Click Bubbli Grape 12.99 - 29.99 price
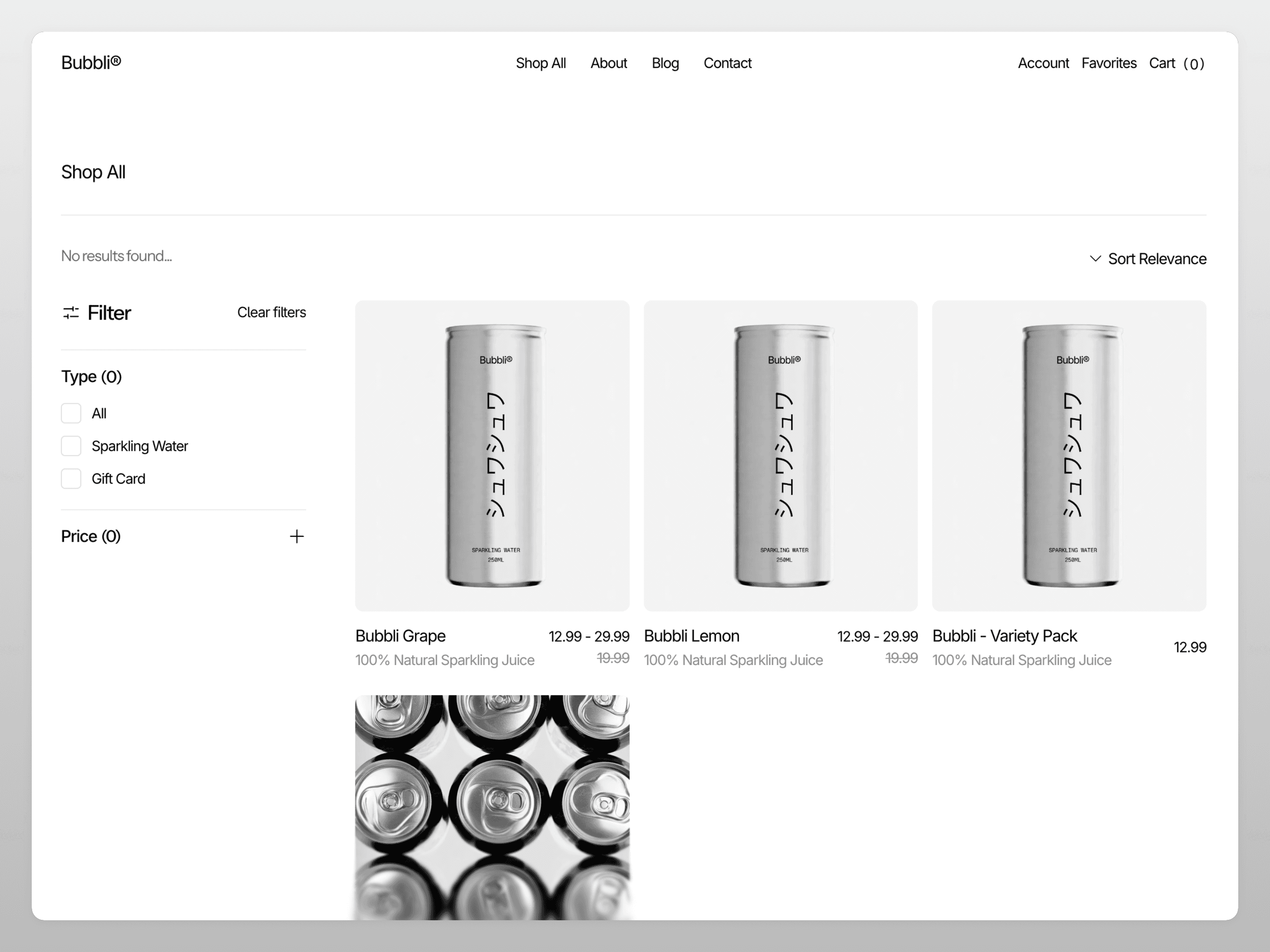 [x=589, y=636]
